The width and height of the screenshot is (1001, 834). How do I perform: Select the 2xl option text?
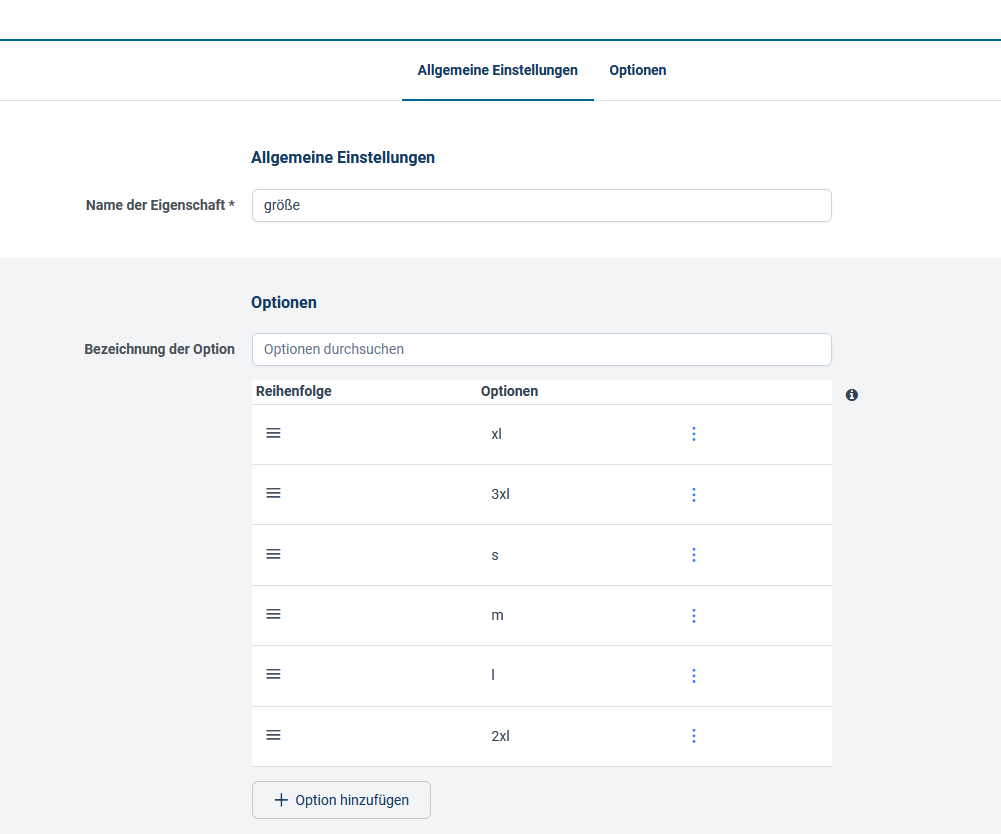pos(500,736)
